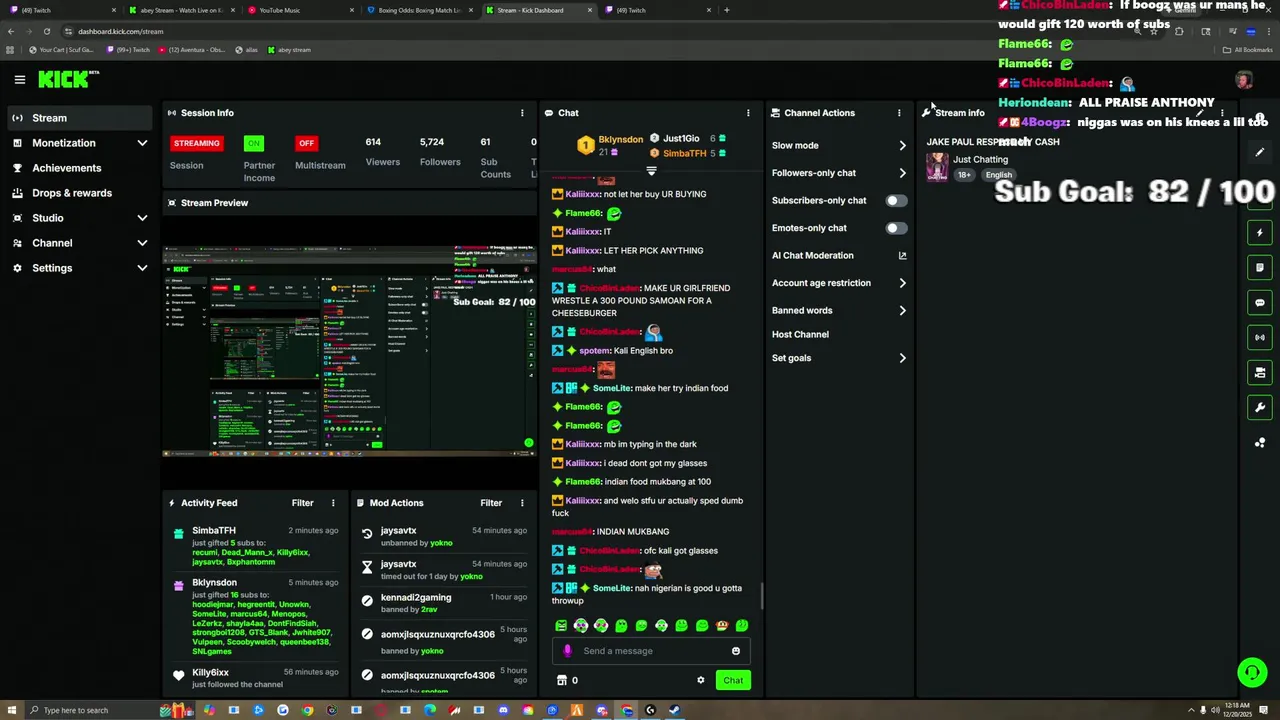Click the Send a message field
1280x720 pixels.
coord(651,651)
